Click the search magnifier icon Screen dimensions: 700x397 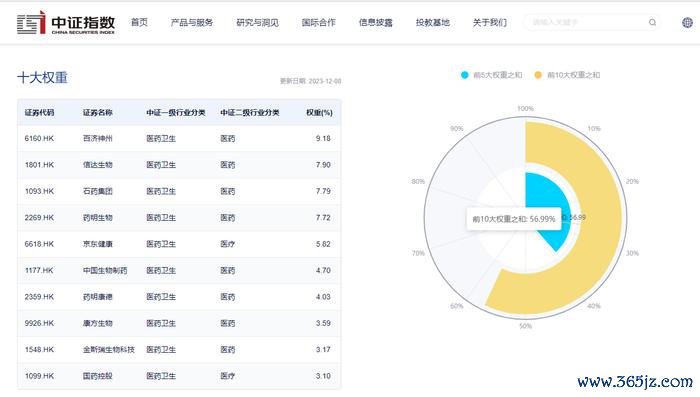pos(652,22)
